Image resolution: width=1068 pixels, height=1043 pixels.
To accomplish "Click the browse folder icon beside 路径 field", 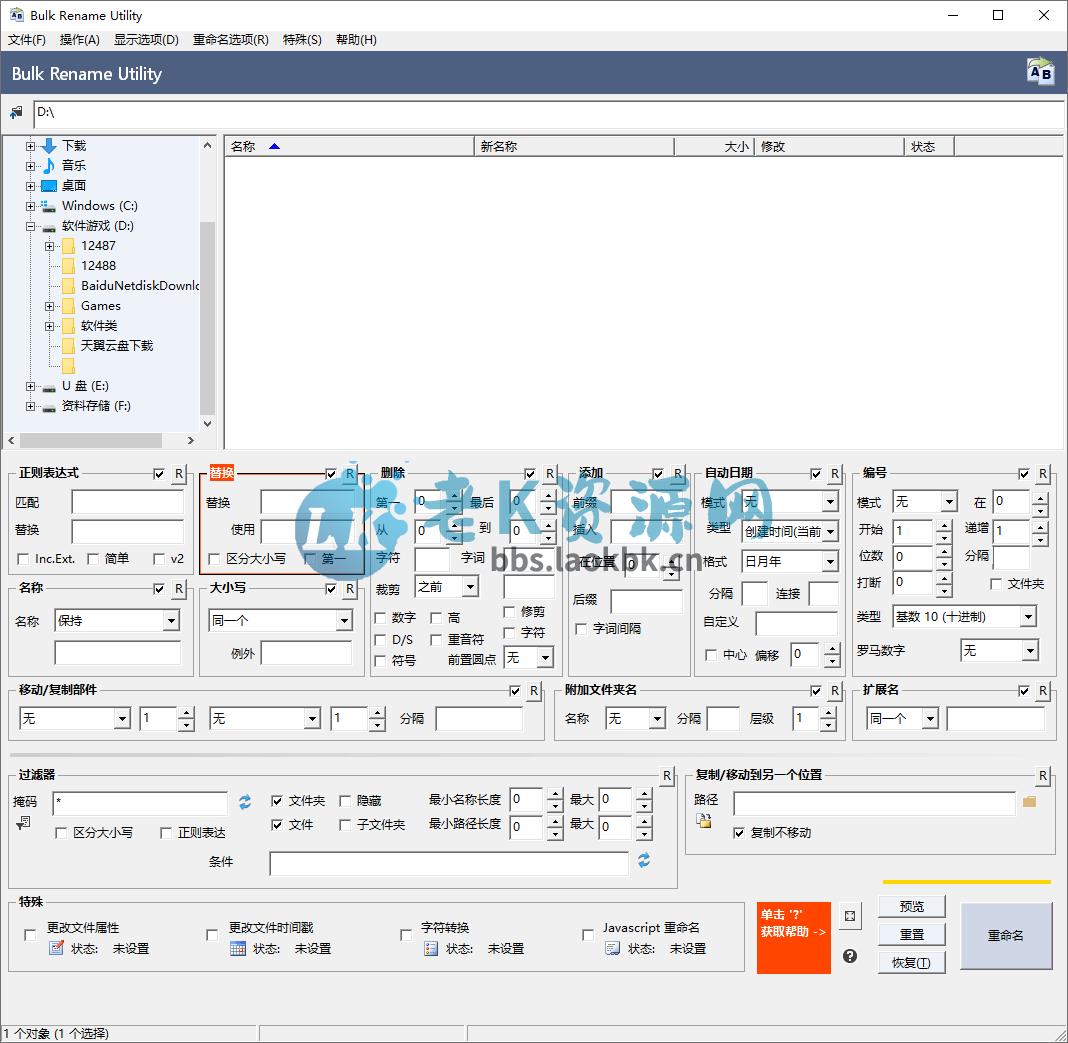I will coord(1029,802).
